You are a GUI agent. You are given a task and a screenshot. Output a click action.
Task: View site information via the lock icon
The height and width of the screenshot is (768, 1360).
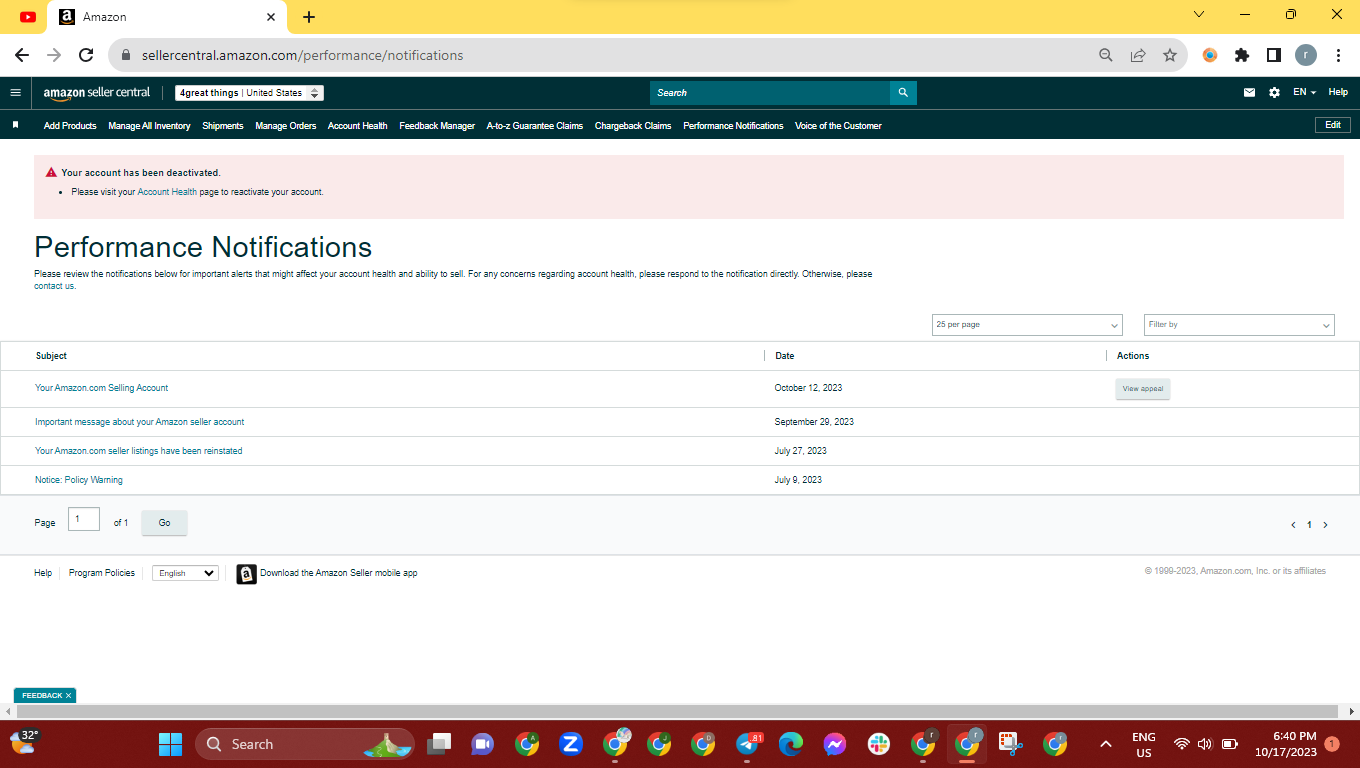tap(126, 56)
